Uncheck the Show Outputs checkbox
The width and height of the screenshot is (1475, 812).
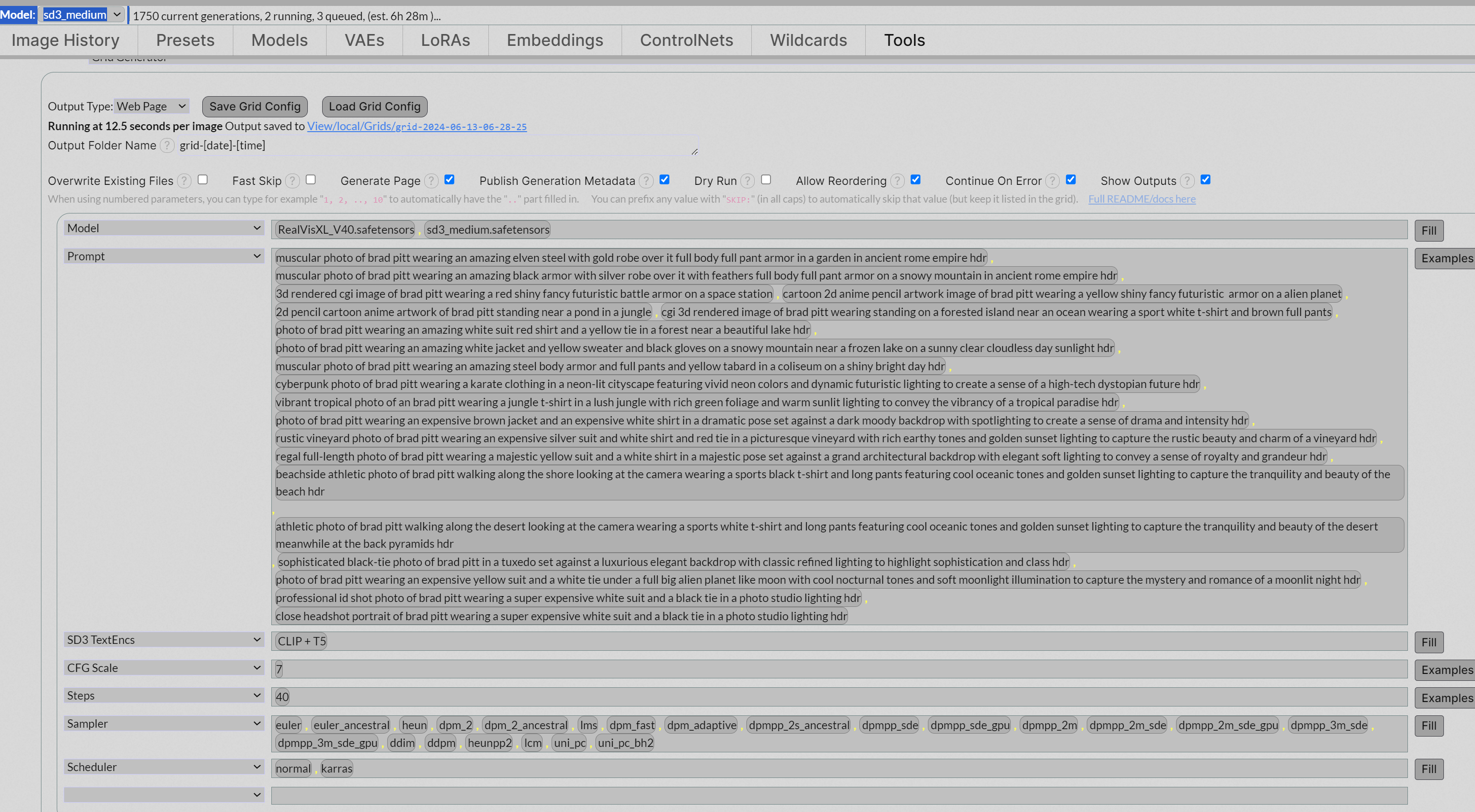(1205, 179)
